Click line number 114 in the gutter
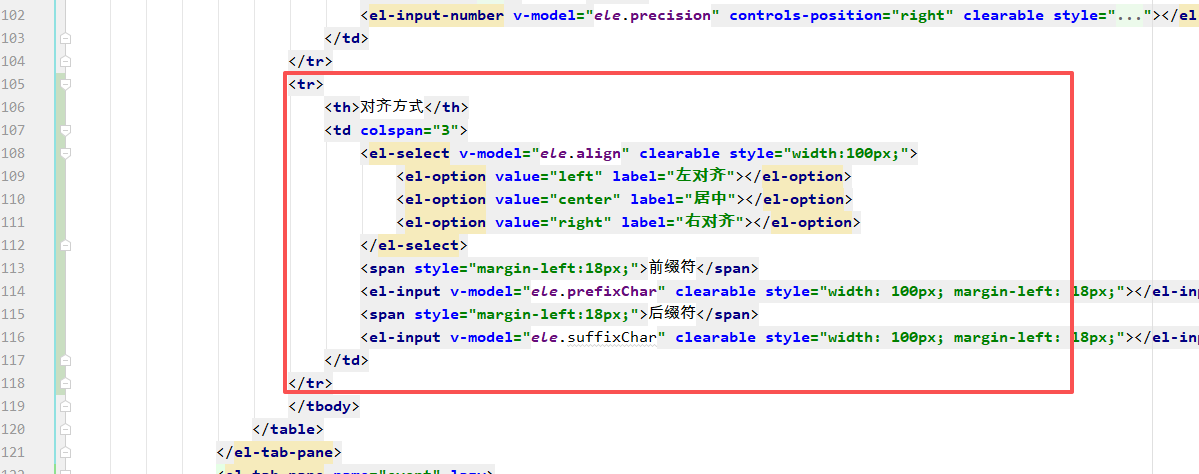Screen dimensions: 1199x474 click(14, 291)
